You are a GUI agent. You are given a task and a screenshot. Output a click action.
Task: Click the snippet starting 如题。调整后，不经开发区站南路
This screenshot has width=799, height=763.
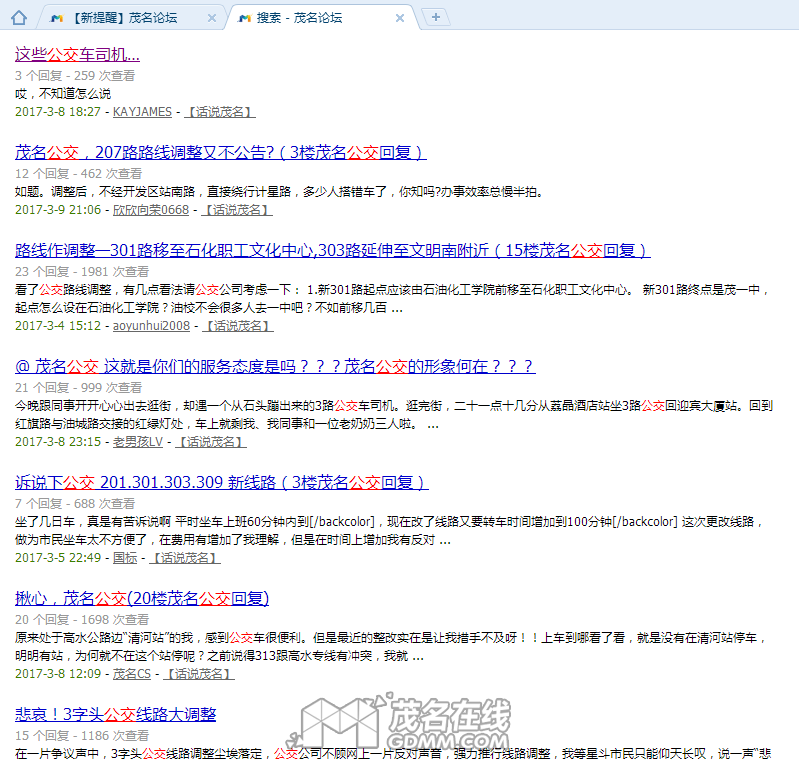pyautogui.click(x=280, y=192)
